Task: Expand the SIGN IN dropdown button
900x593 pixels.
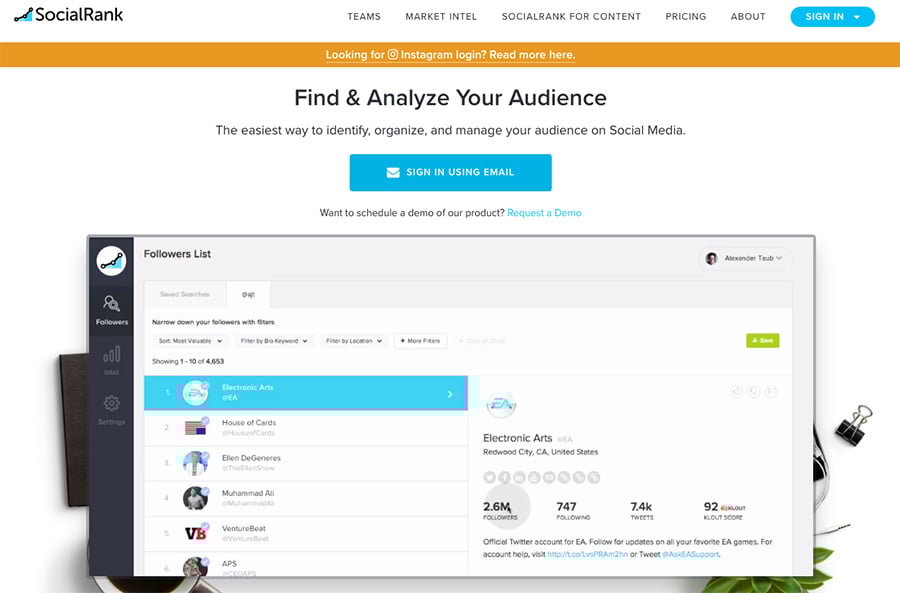Action: point(832,17)
